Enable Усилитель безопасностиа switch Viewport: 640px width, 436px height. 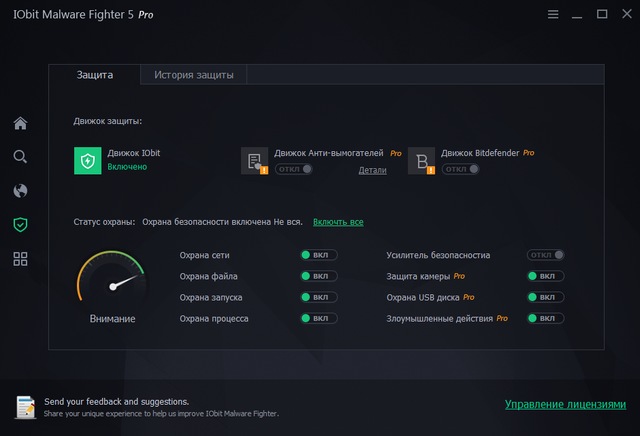546,255
